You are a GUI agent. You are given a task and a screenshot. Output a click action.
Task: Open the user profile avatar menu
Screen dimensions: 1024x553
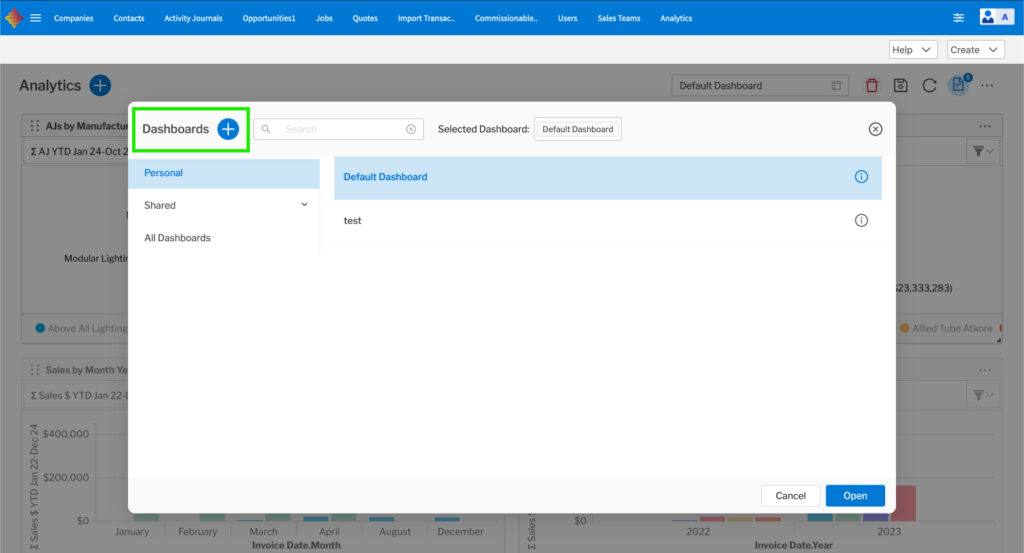pyautogui.click(x=996, y=17)
